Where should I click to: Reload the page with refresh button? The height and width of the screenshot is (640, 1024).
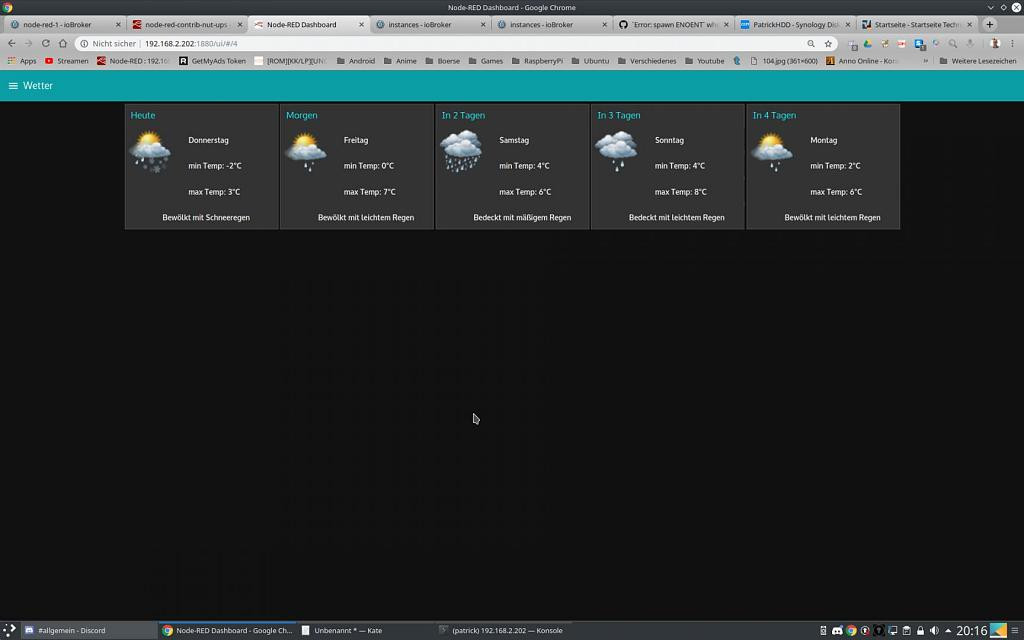tap(45, 44)
